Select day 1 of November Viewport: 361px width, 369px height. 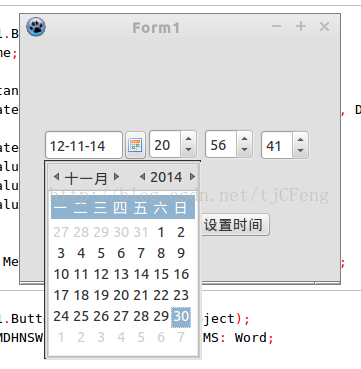point(161,232)
